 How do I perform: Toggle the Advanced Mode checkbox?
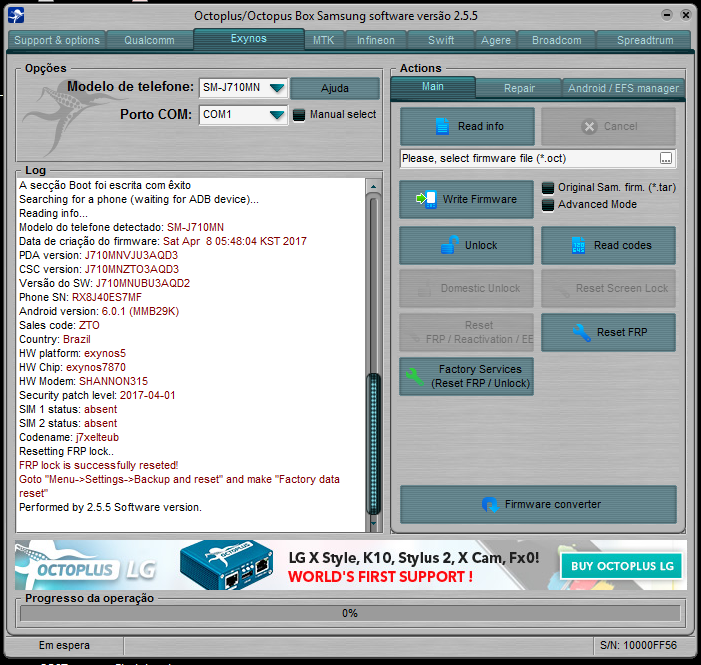point(548,205)
